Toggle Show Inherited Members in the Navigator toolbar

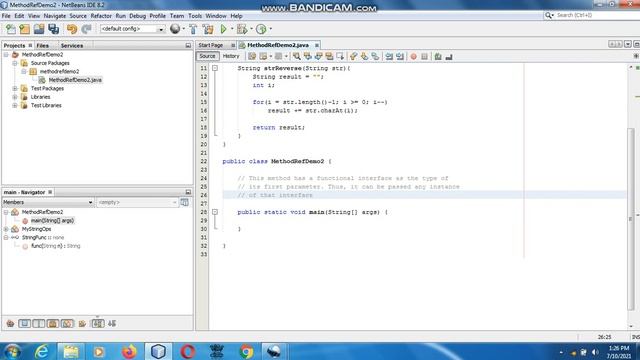pos(10,324)
